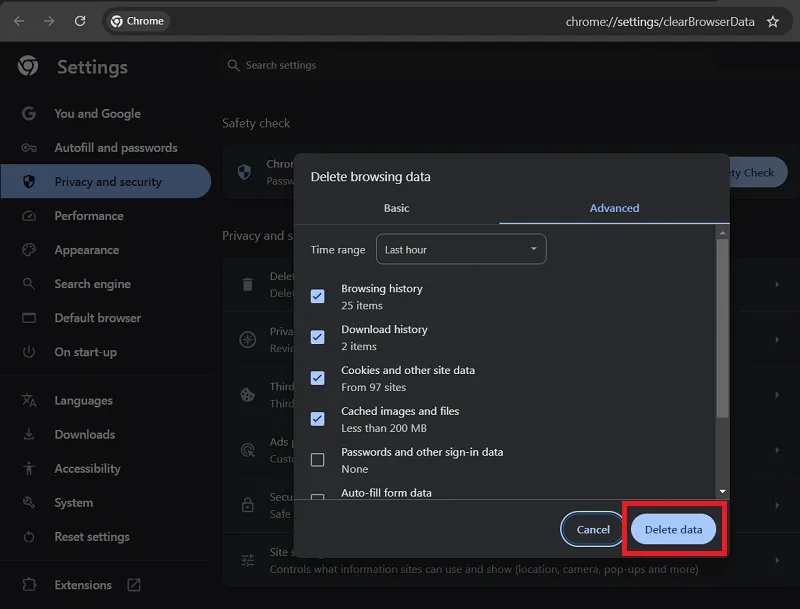Screen dimensions: 800x609
Task: Check Passwords and other sign-in data
Action: coord(317,460)
